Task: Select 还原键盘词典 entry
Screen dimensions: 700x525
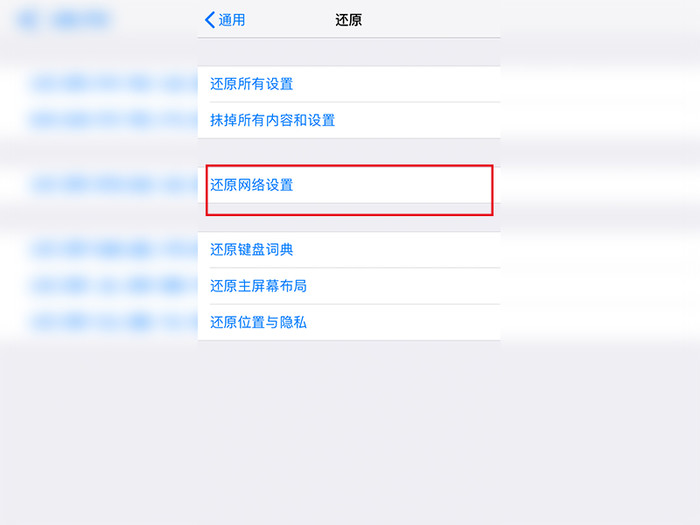Action: 251,250
